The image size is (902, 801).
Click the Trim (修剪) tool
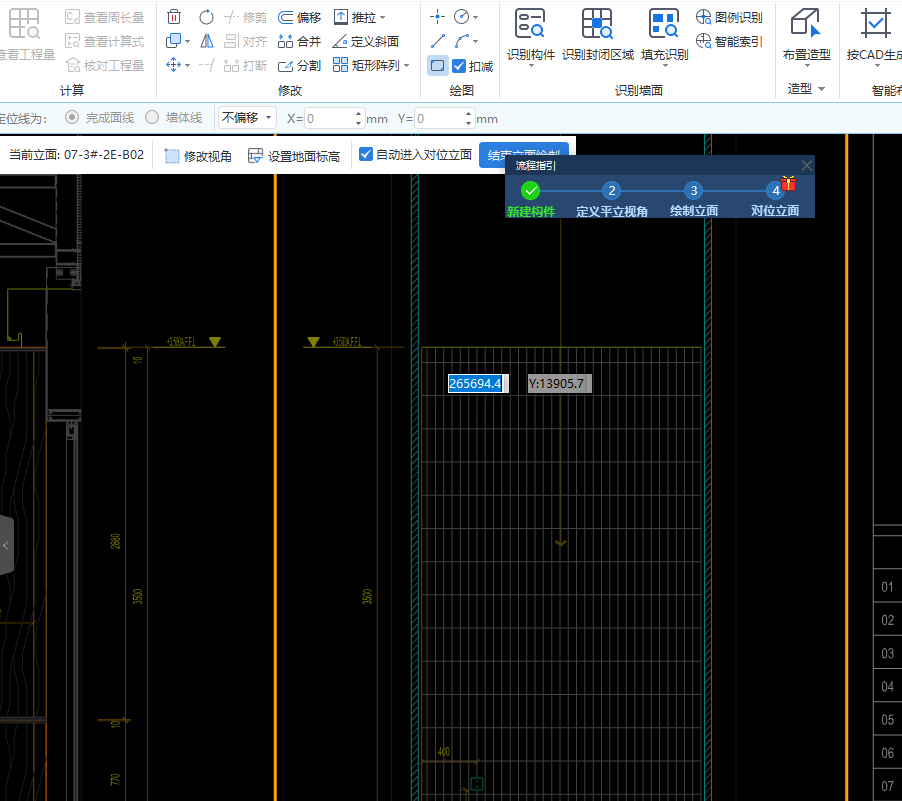click(x=246, y=18)
